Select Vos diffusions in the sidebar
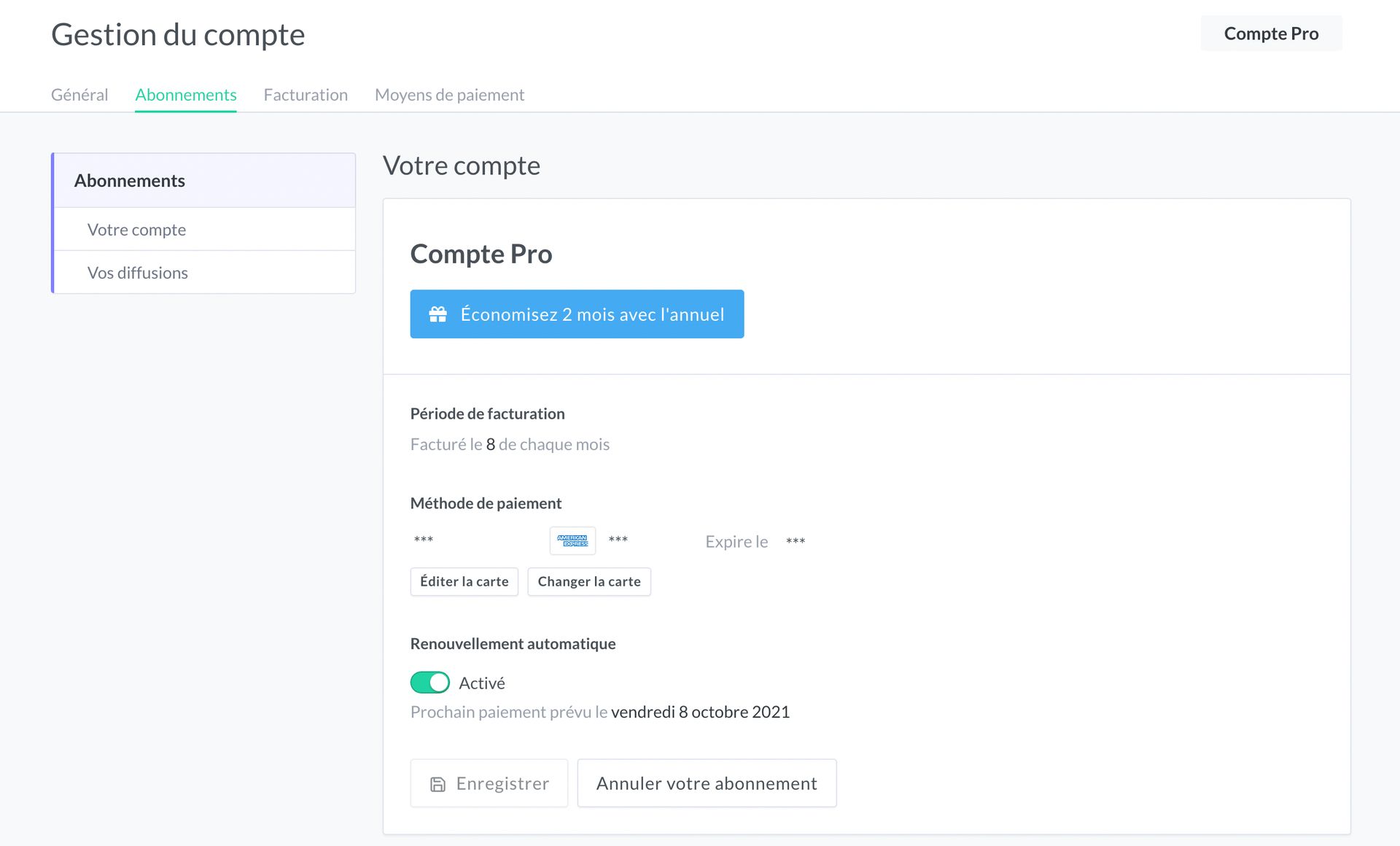This screenshot has width=1400, height=846. coord(137,272)
